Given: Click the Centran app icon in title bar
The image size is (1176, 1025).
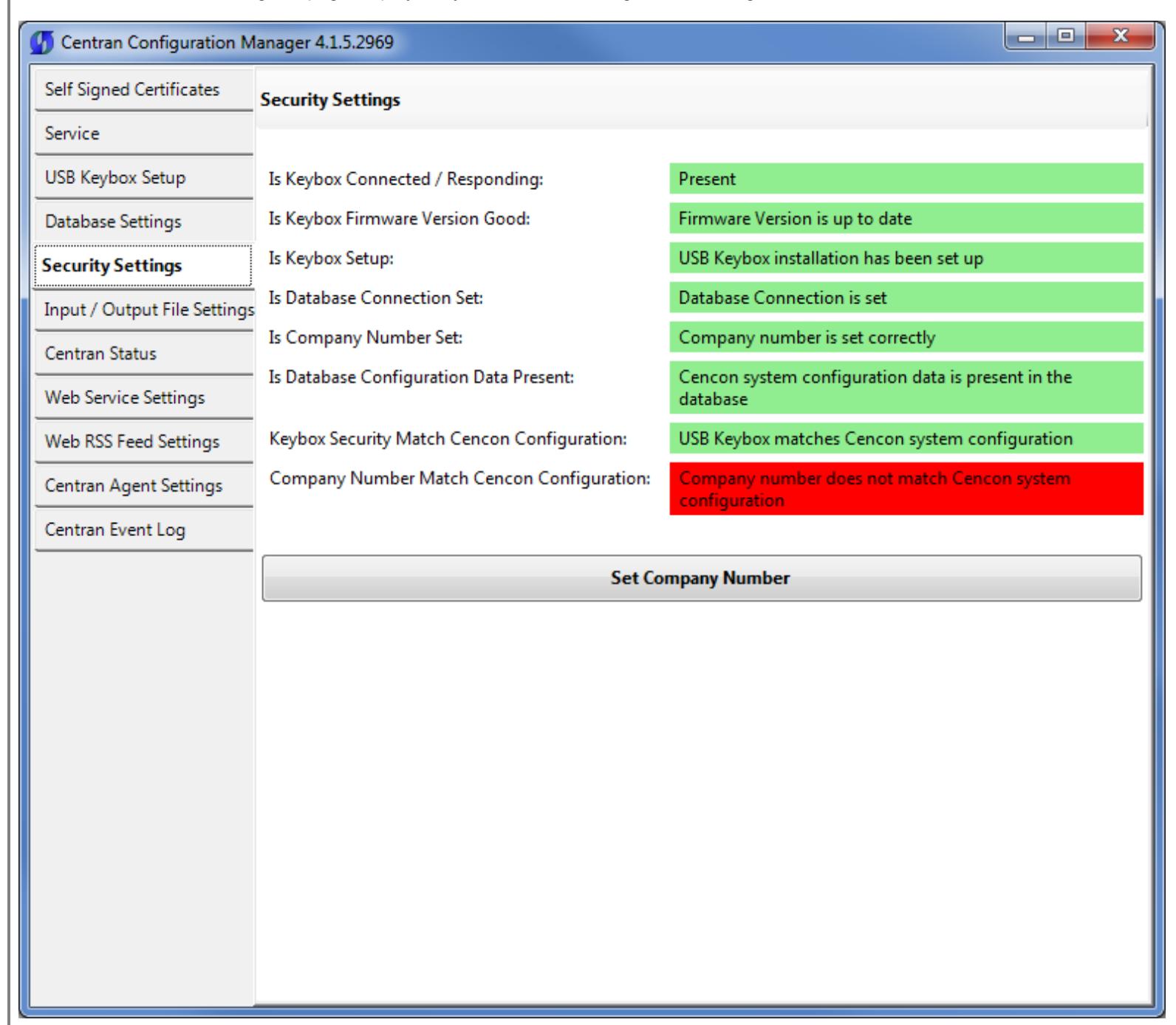Looking at the screenshot, I should (43, 42).
